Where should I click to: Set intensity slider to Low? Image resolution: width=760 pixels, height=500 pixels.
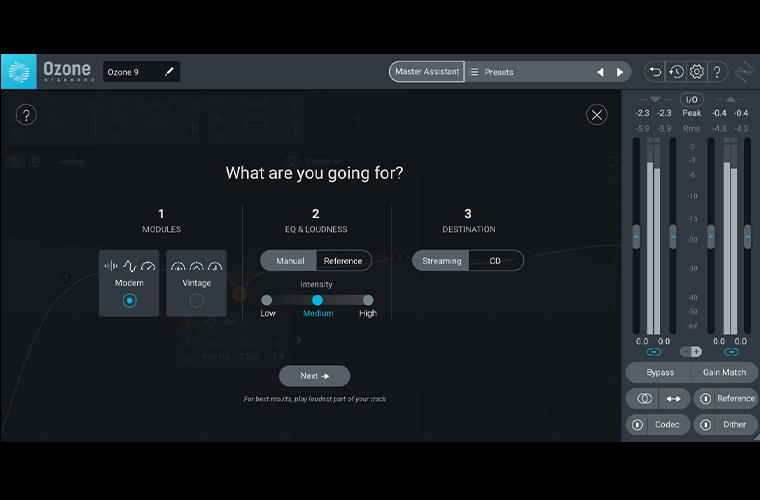coord(267,300)
